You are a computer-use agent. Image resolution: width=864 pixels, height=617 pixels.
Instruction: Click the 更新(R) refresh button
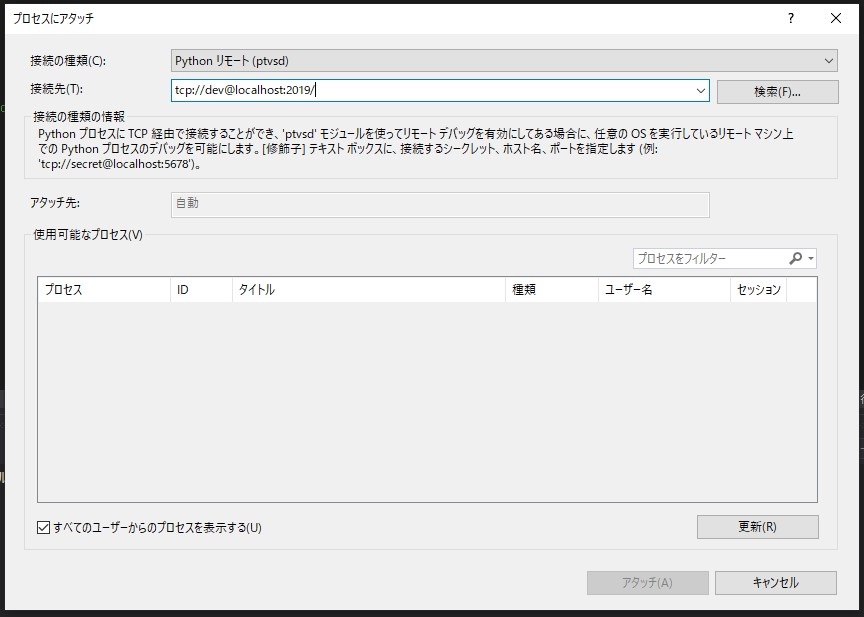(758, 527)
